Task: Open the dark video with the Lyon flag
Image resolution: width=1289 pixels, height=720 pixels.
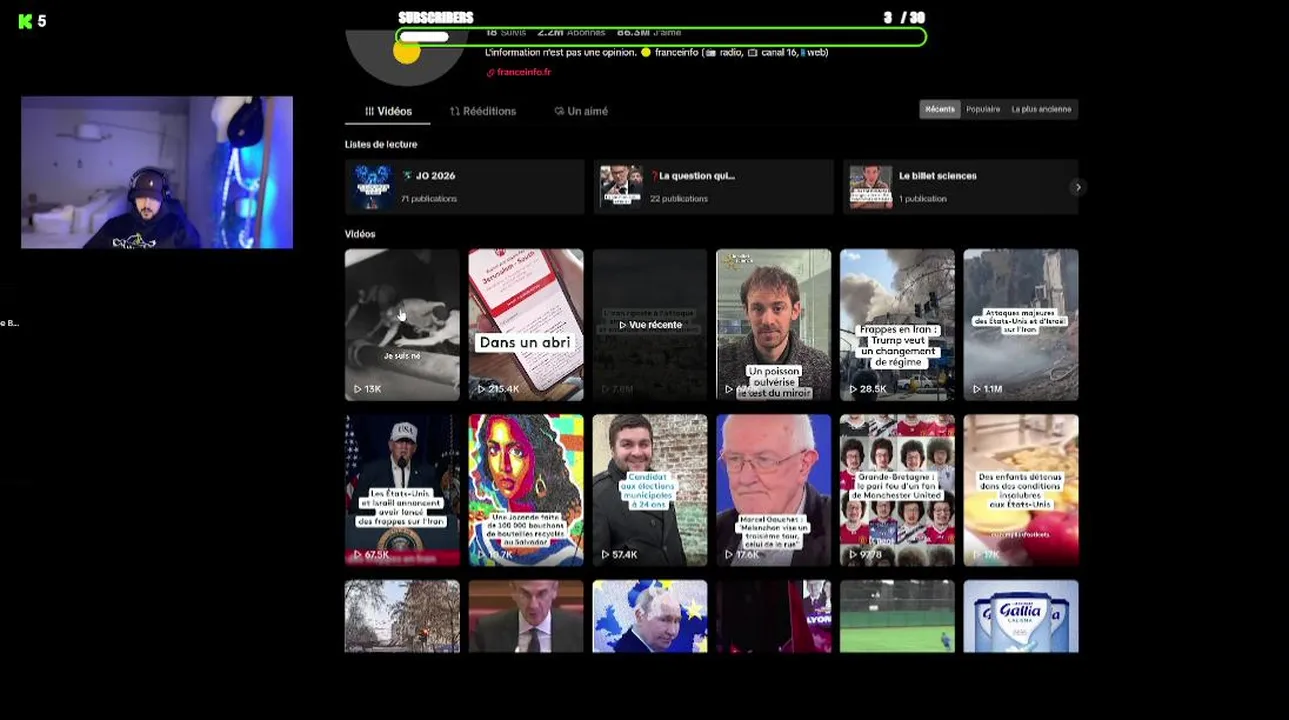Action: click(x=774, y=616)
